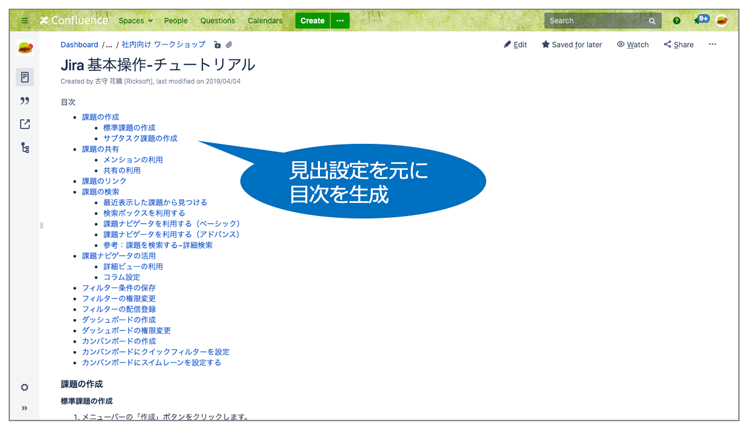Open the page tree icon in sidebar
This screenshot has width=750, height=428.
[x=25, y=148]
